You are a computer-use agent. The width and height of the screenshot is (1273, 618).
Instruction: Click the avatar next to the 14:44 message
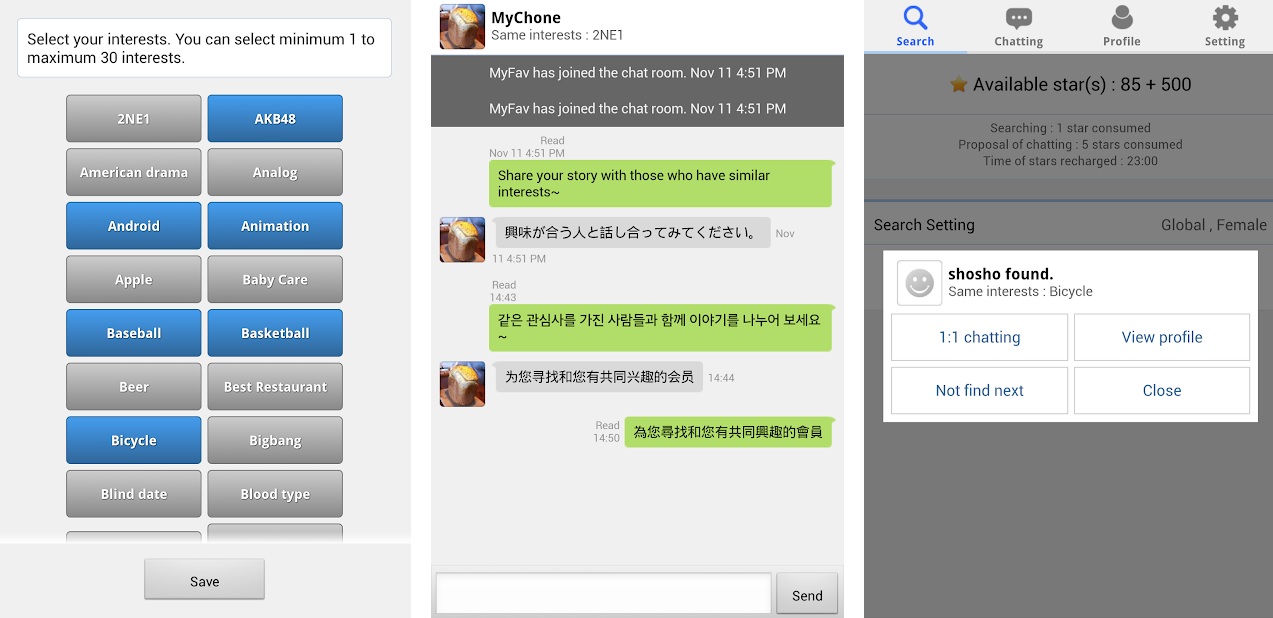461,384
